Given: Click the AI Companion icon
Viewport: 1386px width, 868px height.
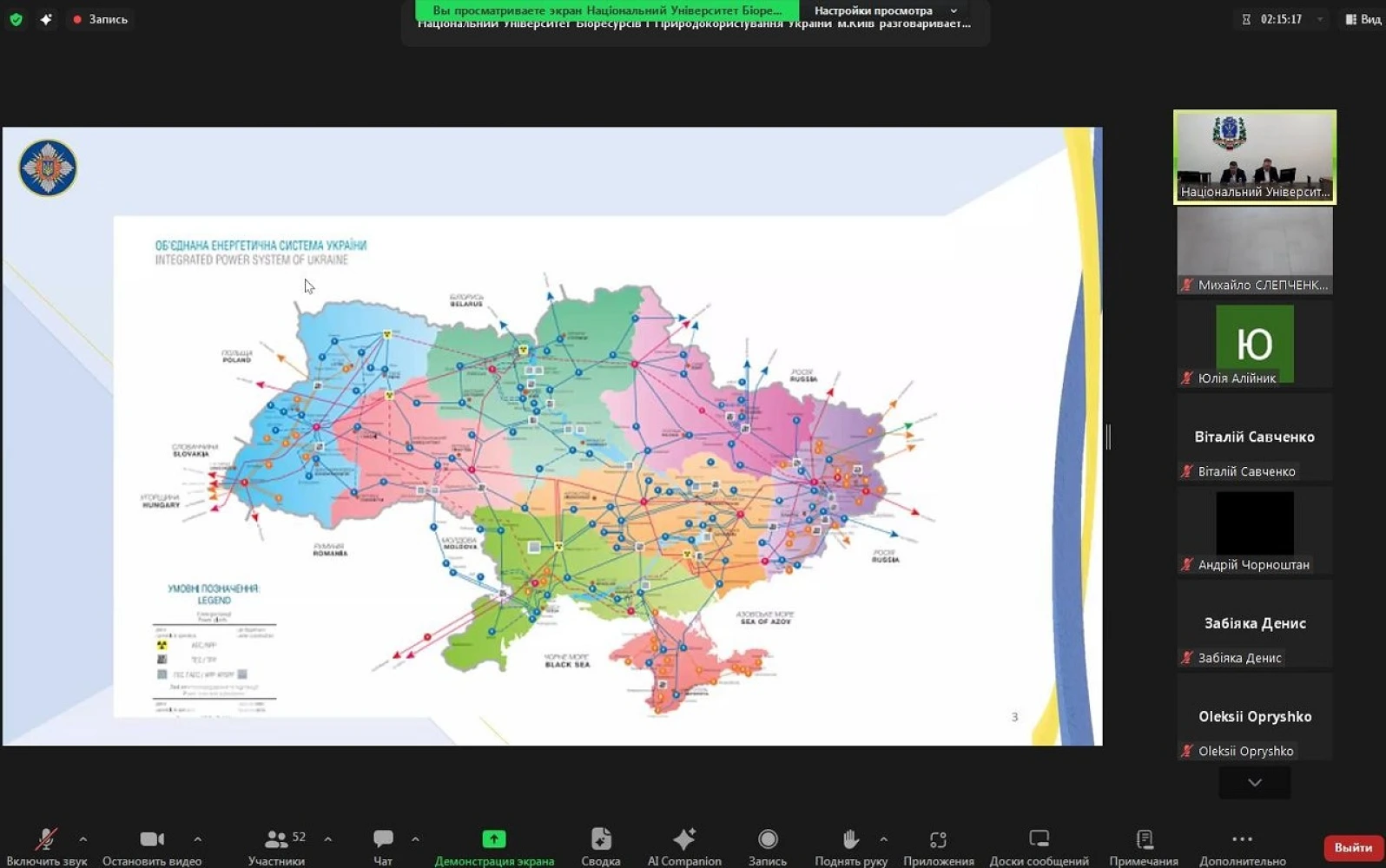Looking at the screenshot, I should (x=683, y=839).
